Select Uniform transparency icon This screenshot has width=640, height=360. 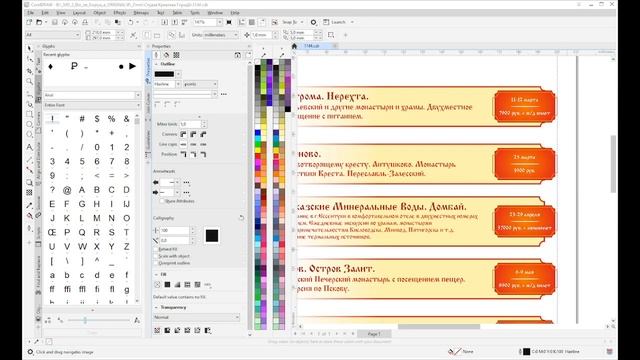pyautogui.click(x=167, y=330)
